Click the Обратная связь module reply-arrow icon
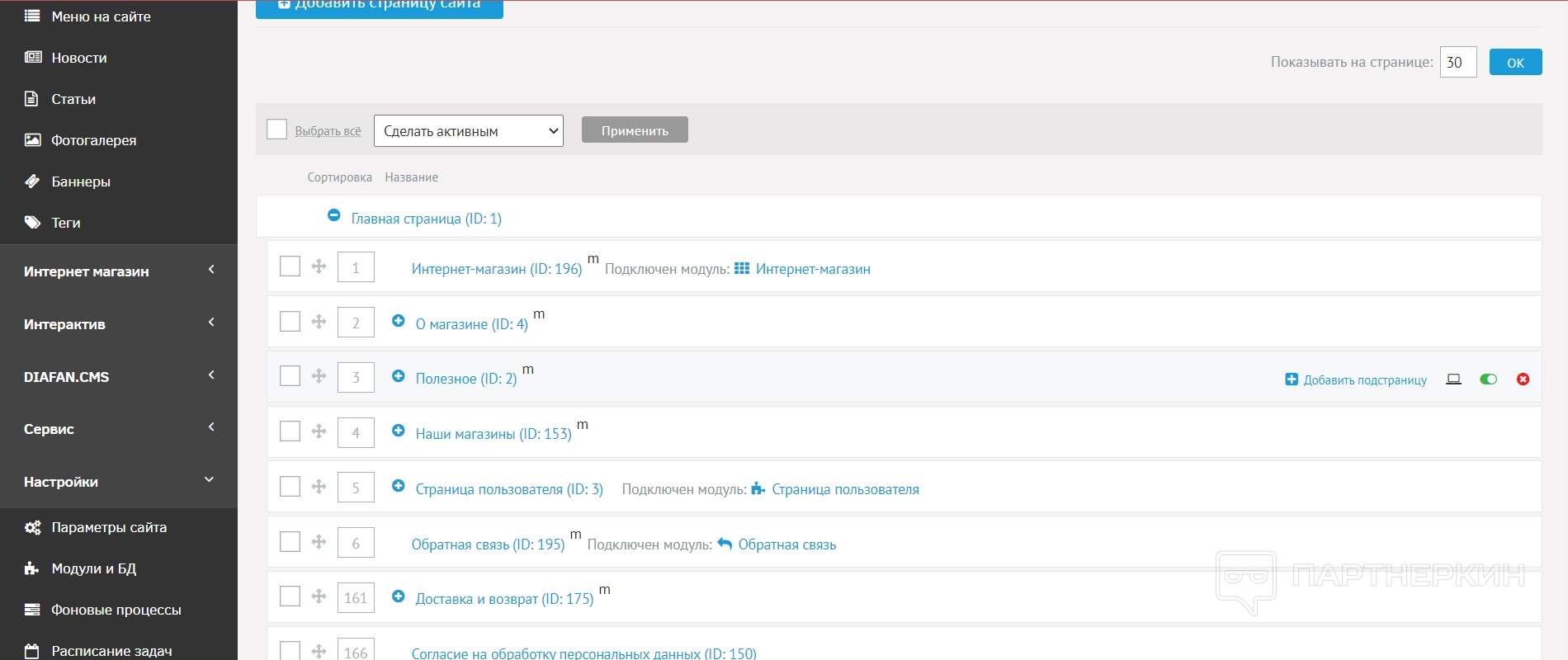This screenshot has width=1568, height=660. click(x=725, y=544)
